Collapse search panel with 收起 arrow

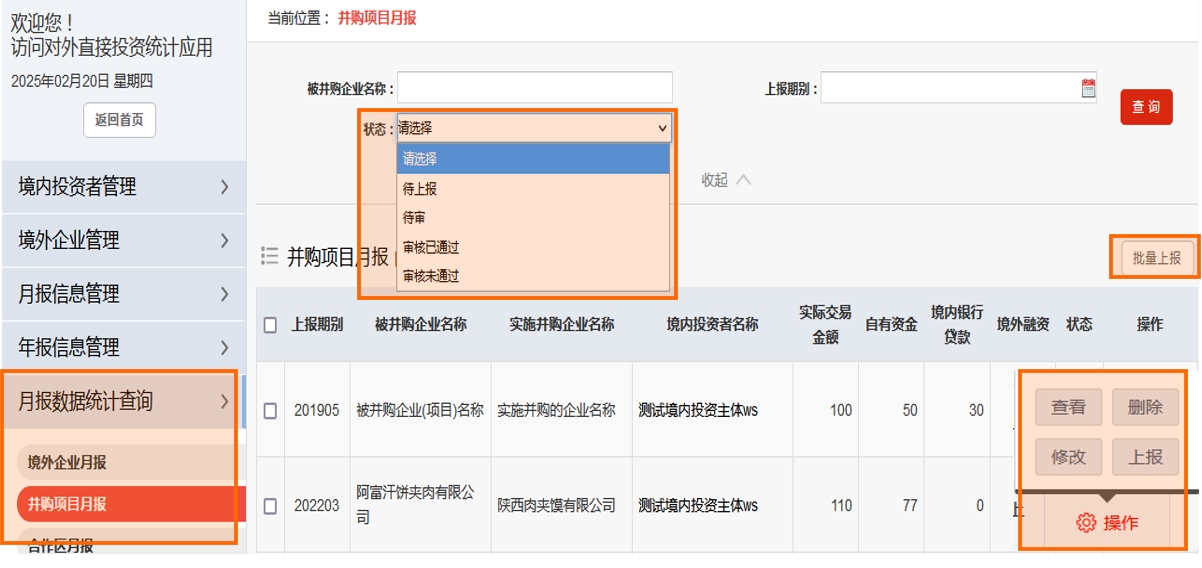[x=726, y=180]
